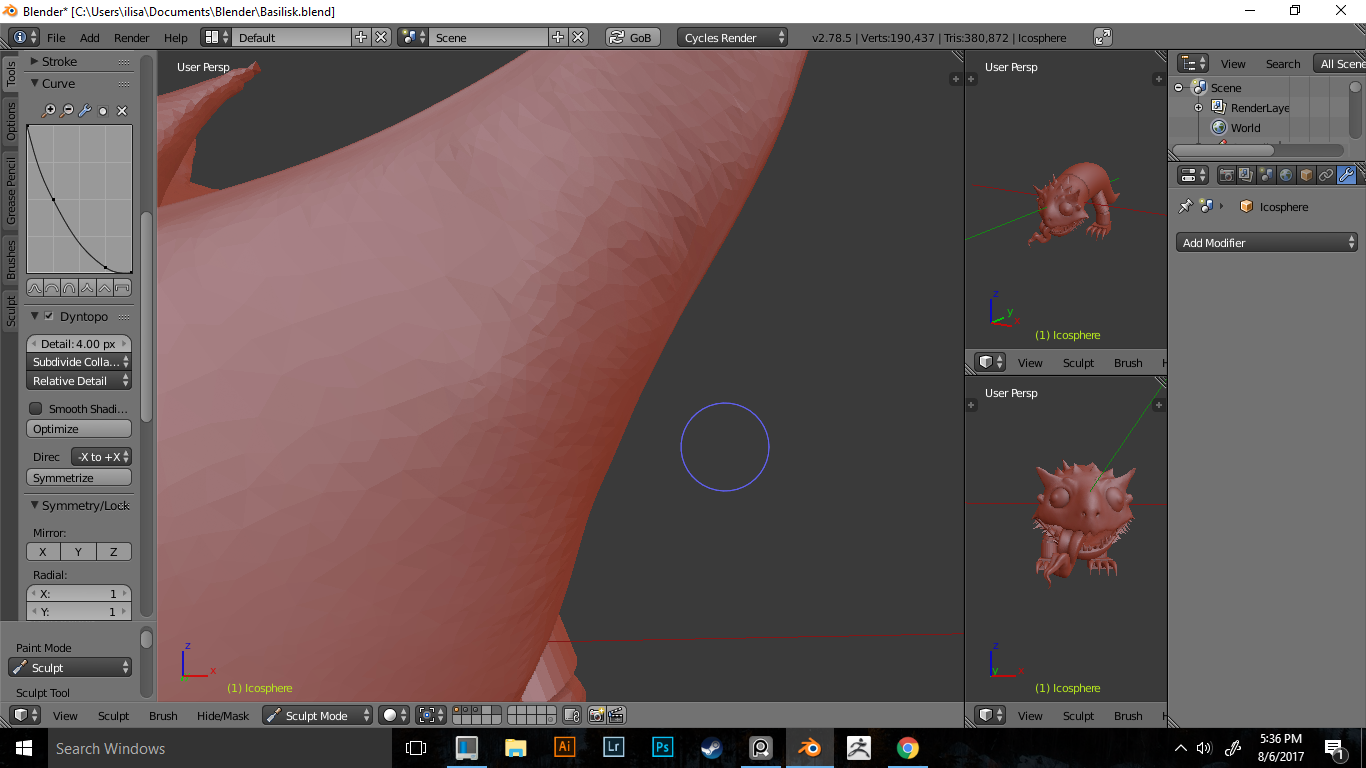Viewport: 1366px width, 768px height.
Task: Open World properties globe tab
Action: coord(1286,175)
